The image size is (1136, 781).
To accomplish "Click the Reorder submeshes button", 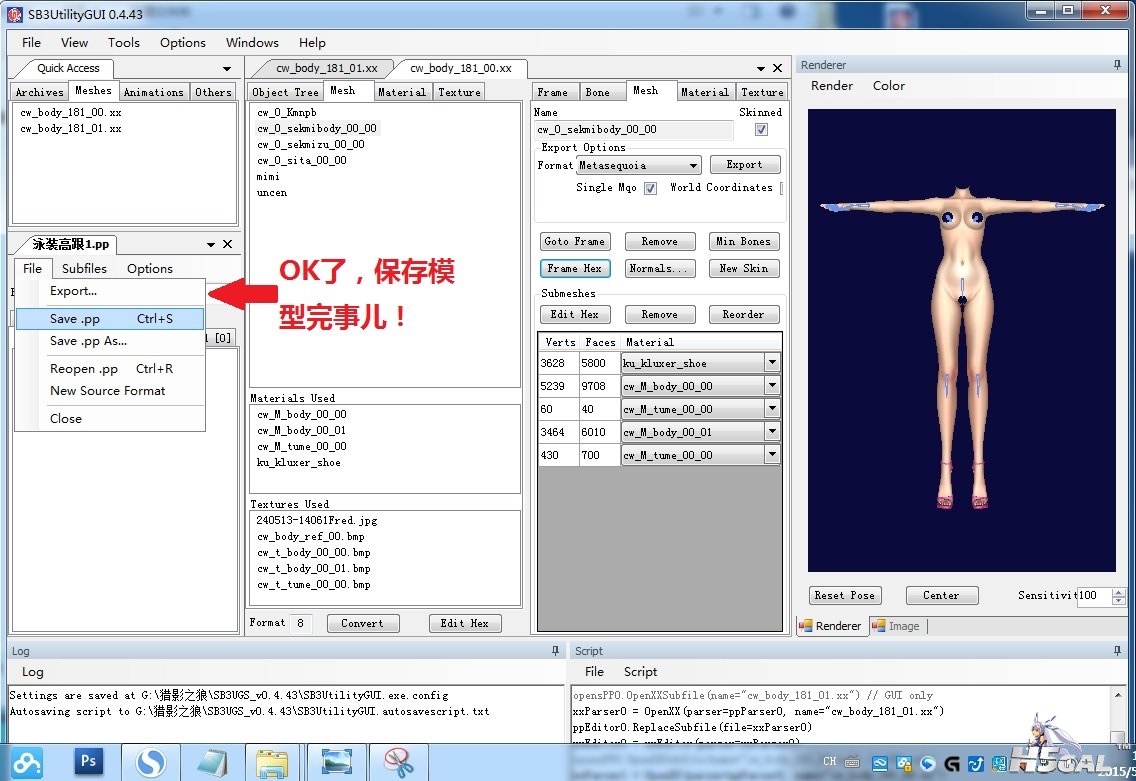I will 744,314.
